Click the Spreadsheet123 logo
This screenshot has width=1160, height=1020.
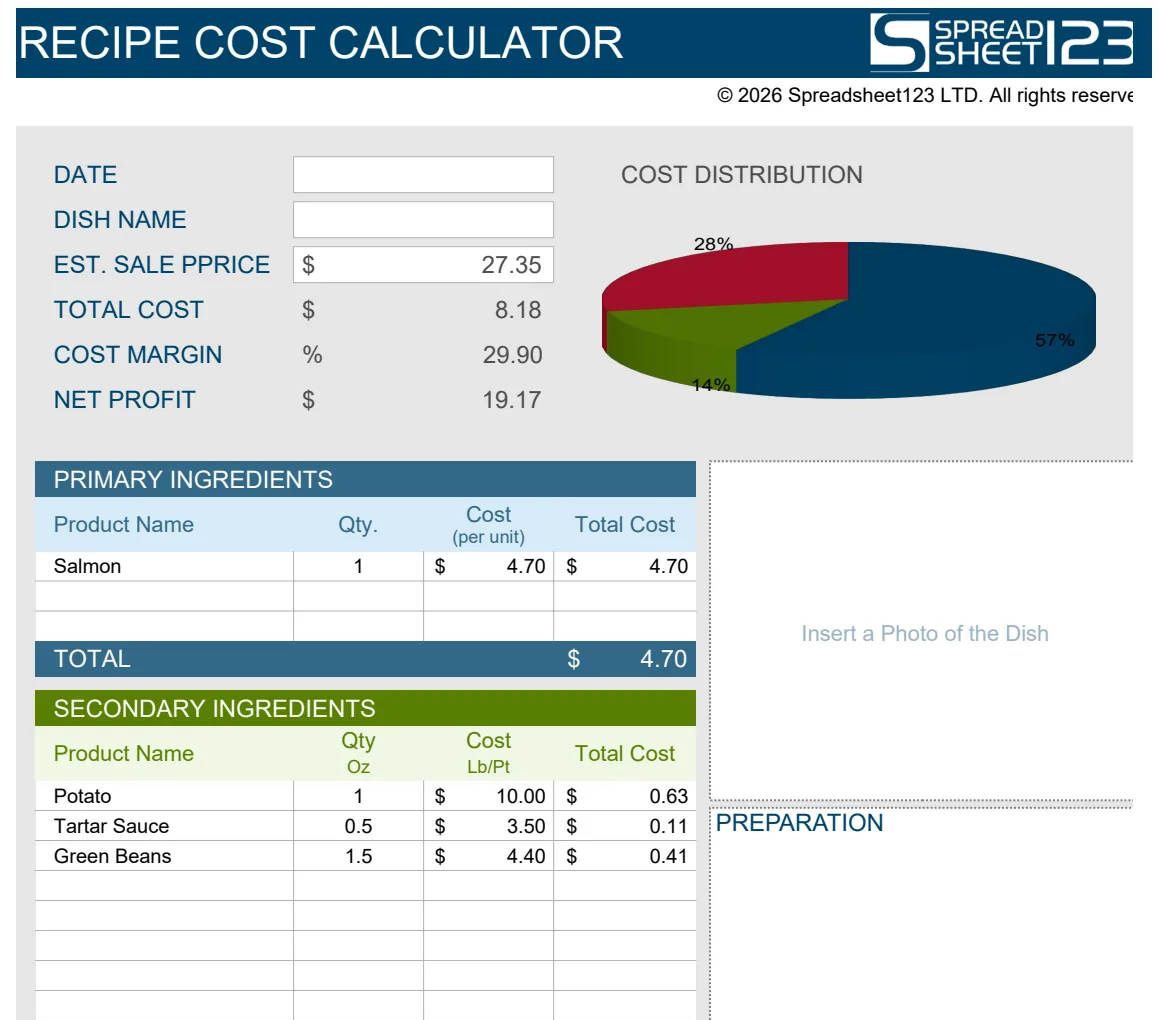[x=1001, y=42]
